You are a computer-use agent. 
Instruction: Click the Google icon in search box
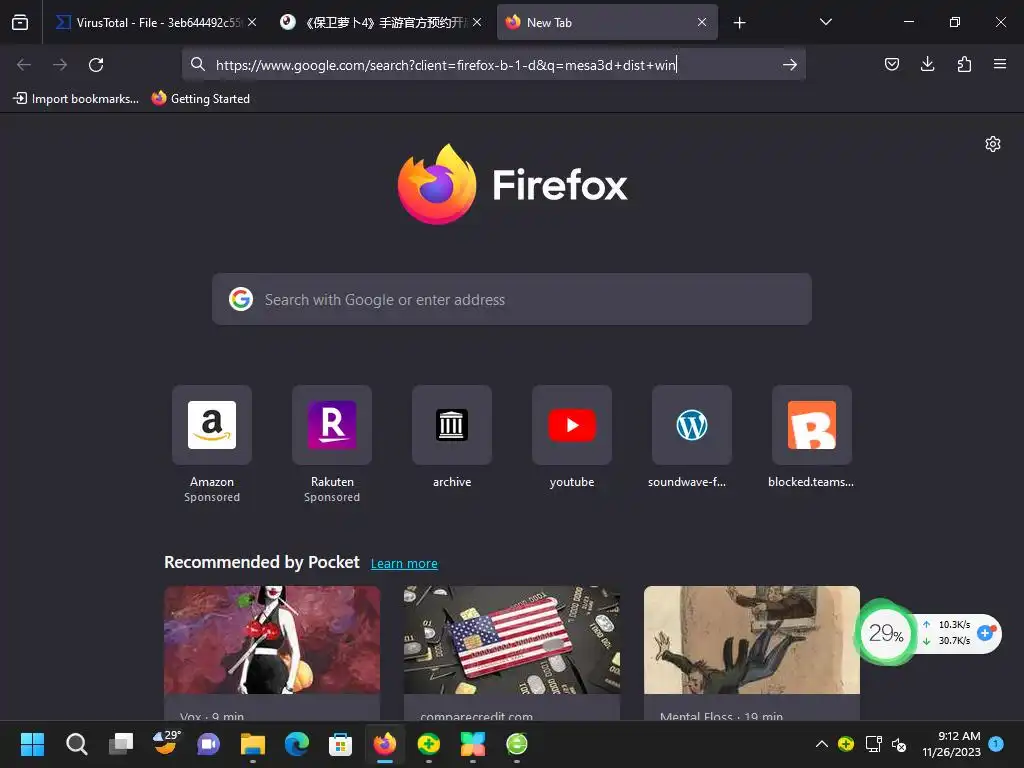pyautogui.click(x=241, y=299)
